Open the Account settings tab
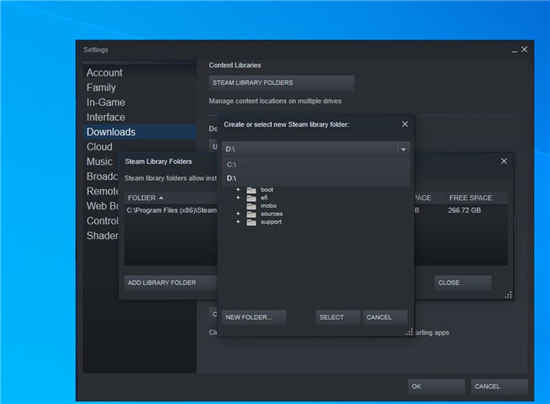 (105, 73)
